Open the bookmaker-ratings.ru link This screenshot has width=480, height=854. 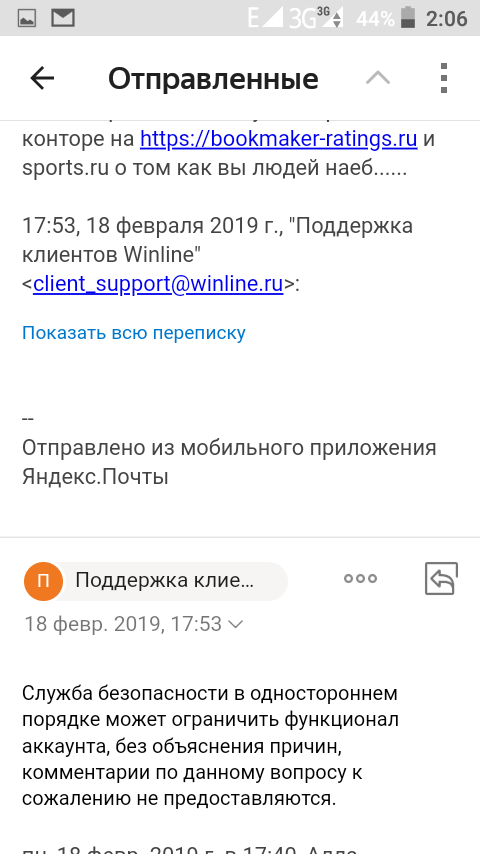(278, 139)
